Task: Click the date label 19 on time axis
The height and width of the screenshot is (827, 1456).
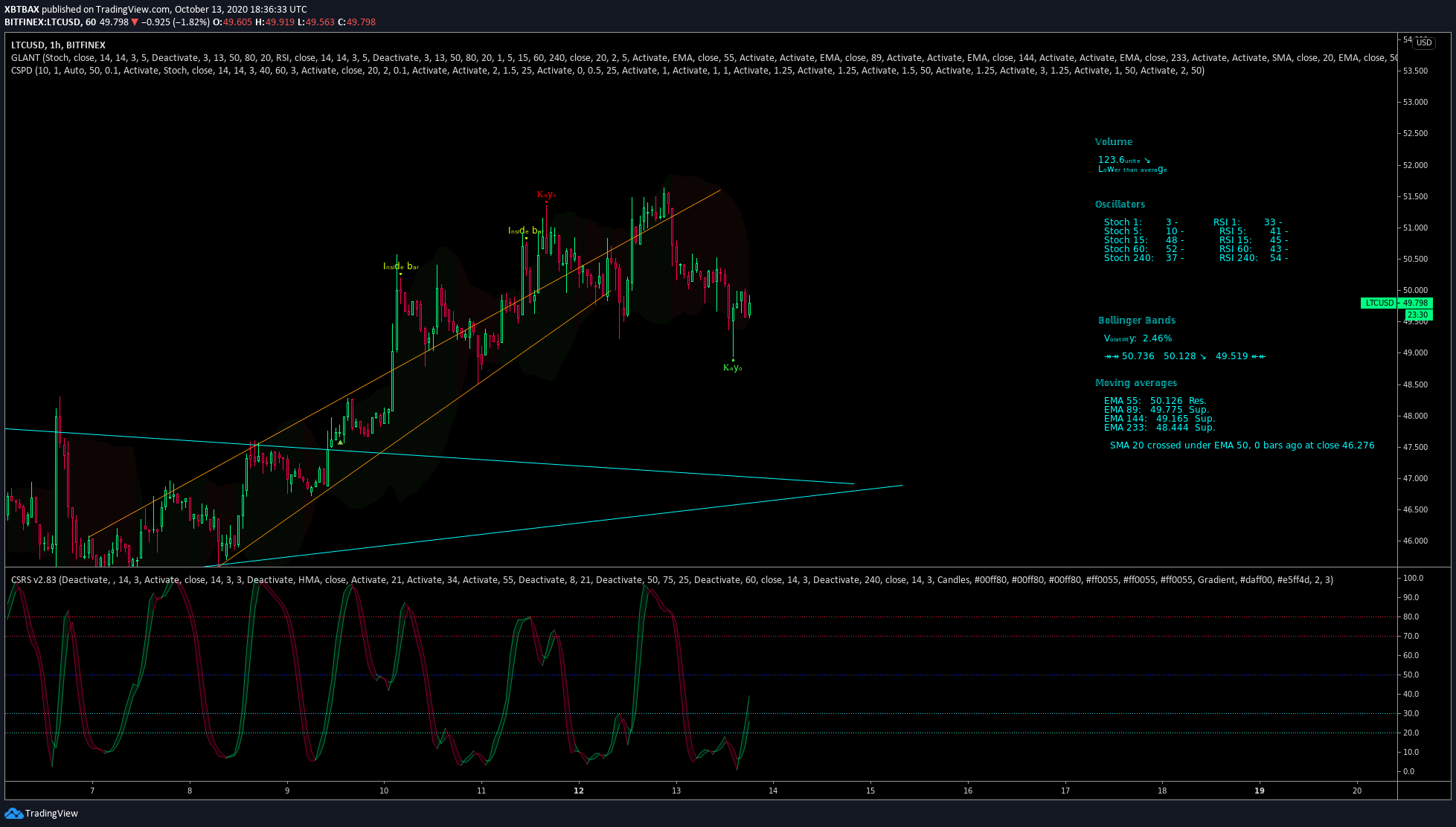Action: (x=1260, y=791)
